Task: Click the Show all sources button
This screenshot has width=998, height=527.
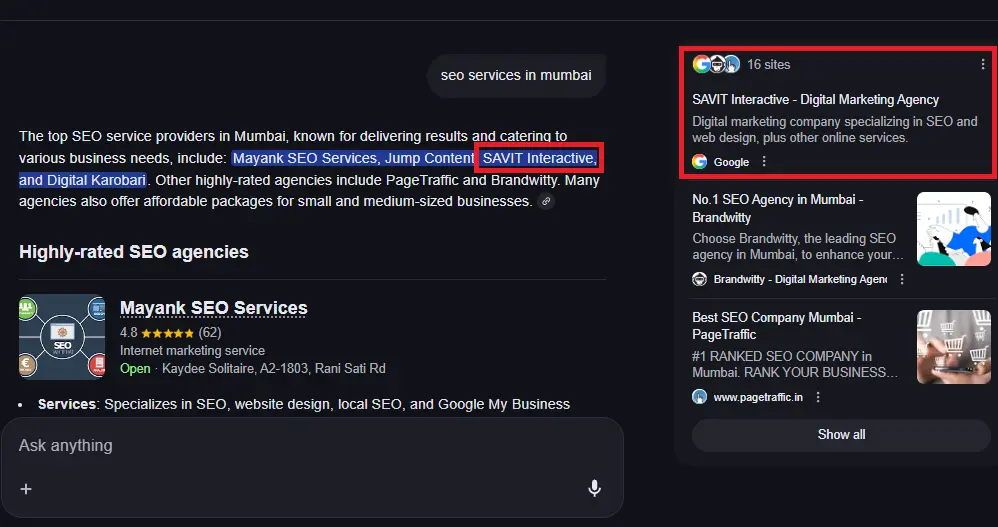Action: click(x=841, y=435)
